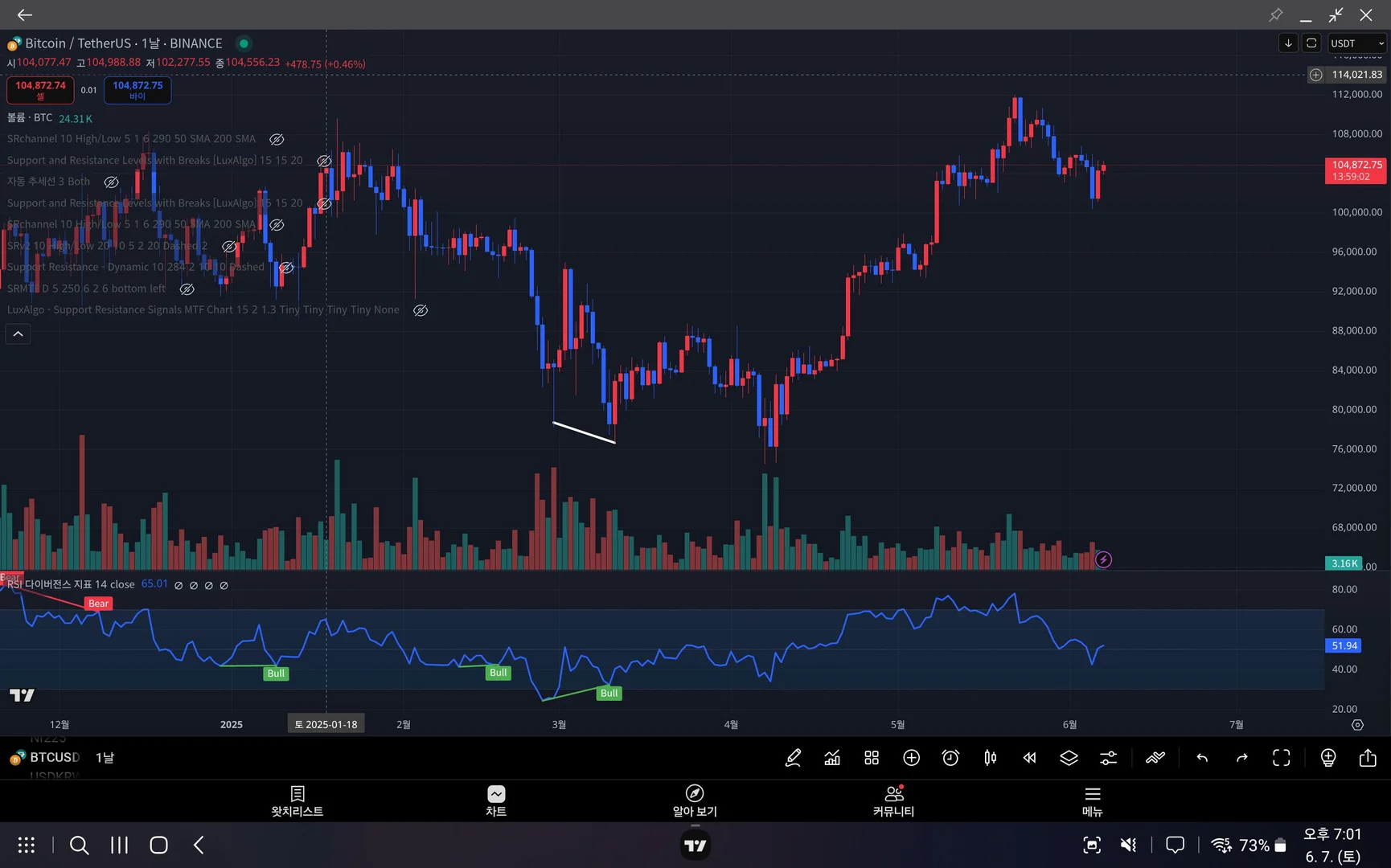Open the chart settings sliders icon
Image resolution: width=1391 pixels, height=868 pixels.
coord(1108,758)
